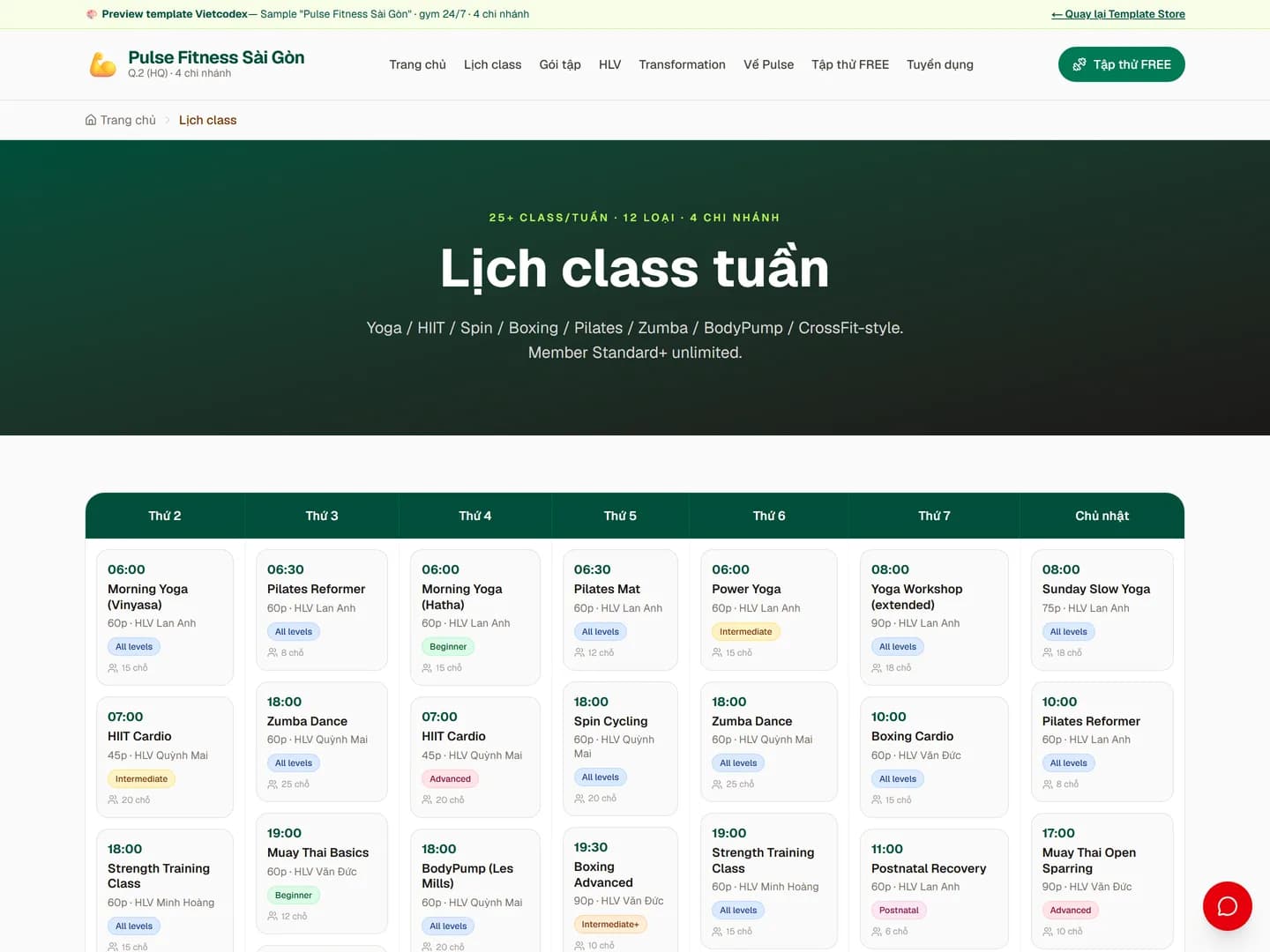Click Boxing Advanced class title
The height and width of the screenshot is (952, 1270).
603,874
